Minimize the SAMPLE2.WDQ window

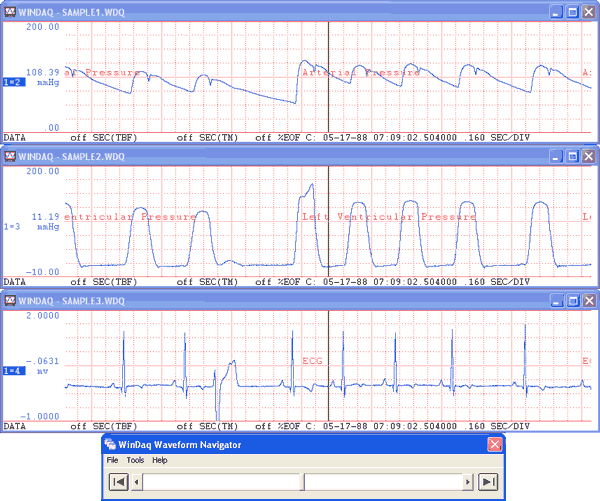(556, 156)
